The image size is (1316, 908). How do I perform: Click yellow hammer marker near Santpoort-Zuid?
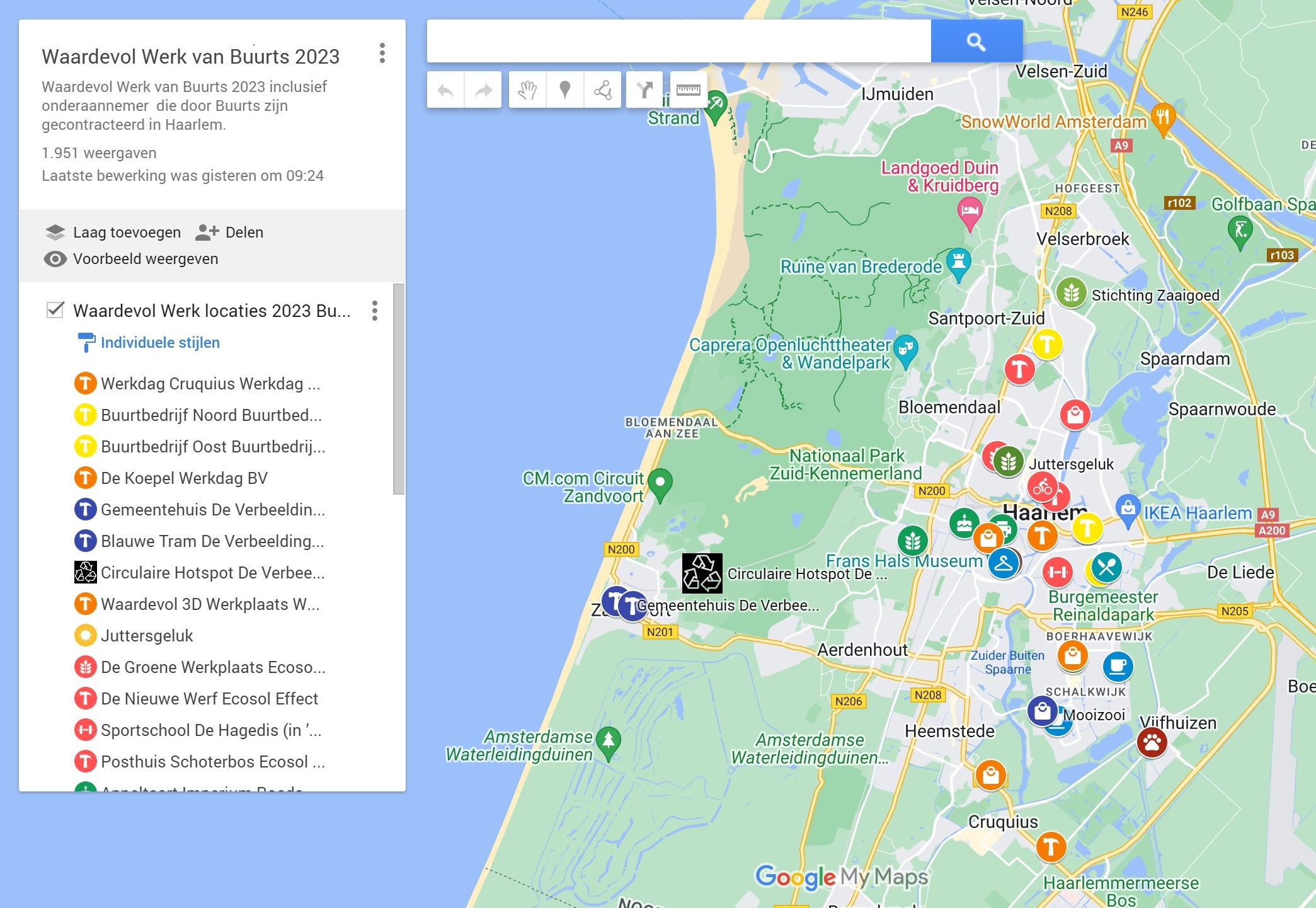coord(1047,344)
